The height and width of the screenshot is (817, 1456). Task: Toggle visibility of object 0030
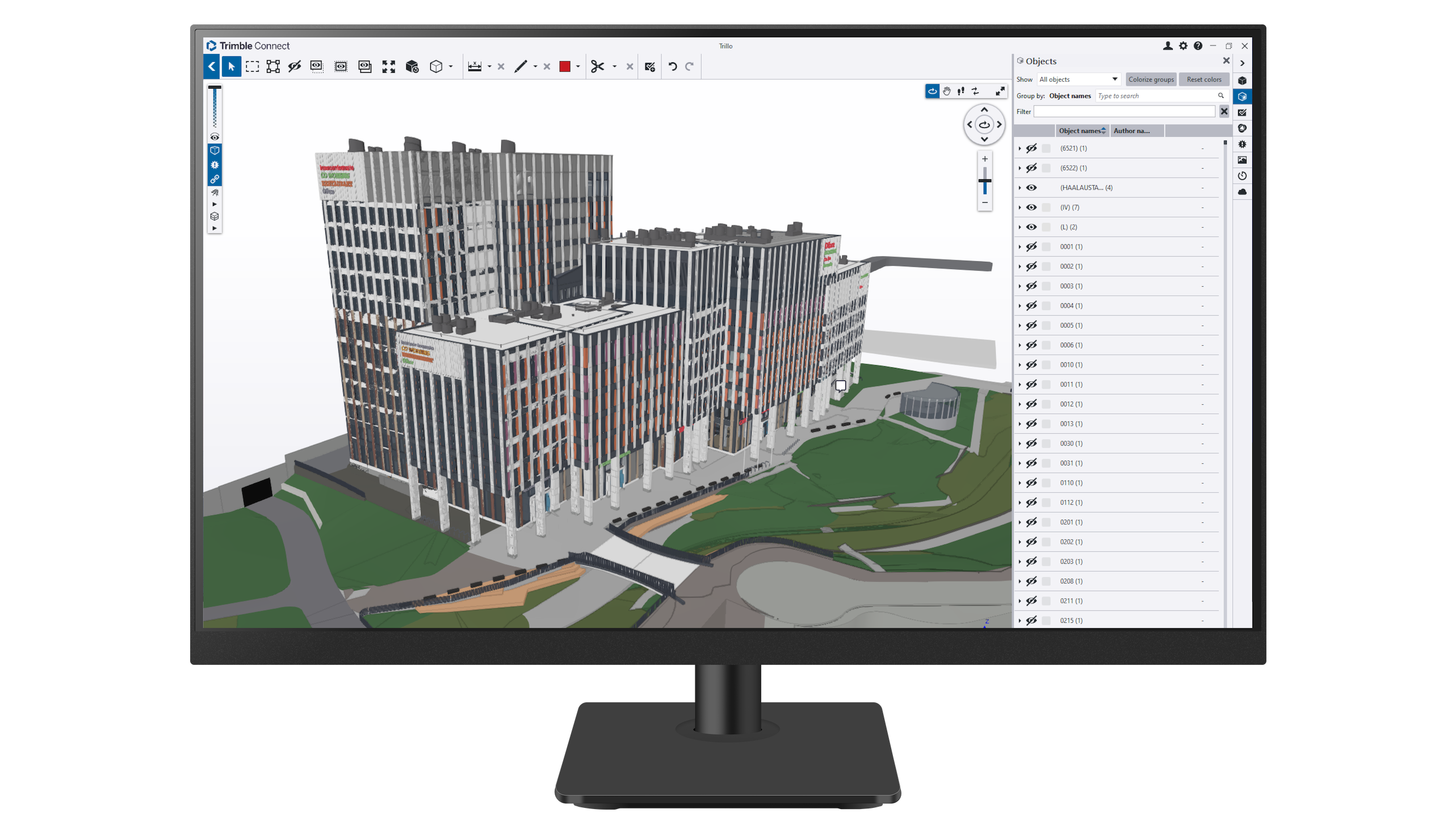coord(1032,443)
